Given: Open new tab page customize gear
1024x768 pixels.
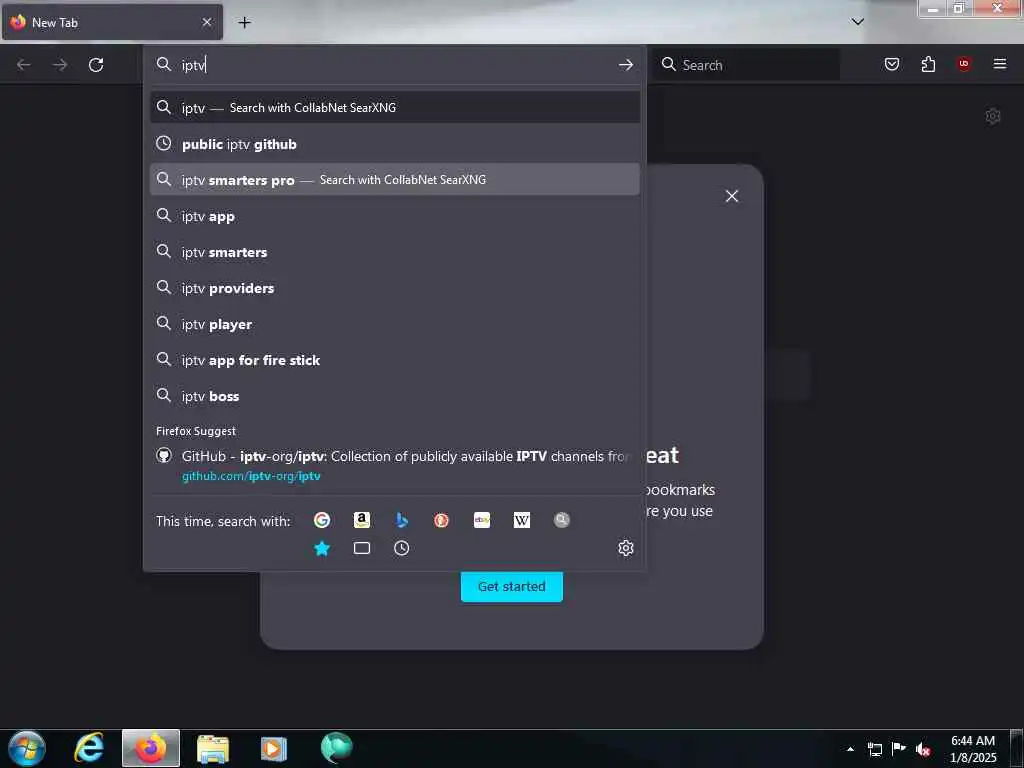Looking at the screenshot, I should pyautogui.click(x=993, y=116).
